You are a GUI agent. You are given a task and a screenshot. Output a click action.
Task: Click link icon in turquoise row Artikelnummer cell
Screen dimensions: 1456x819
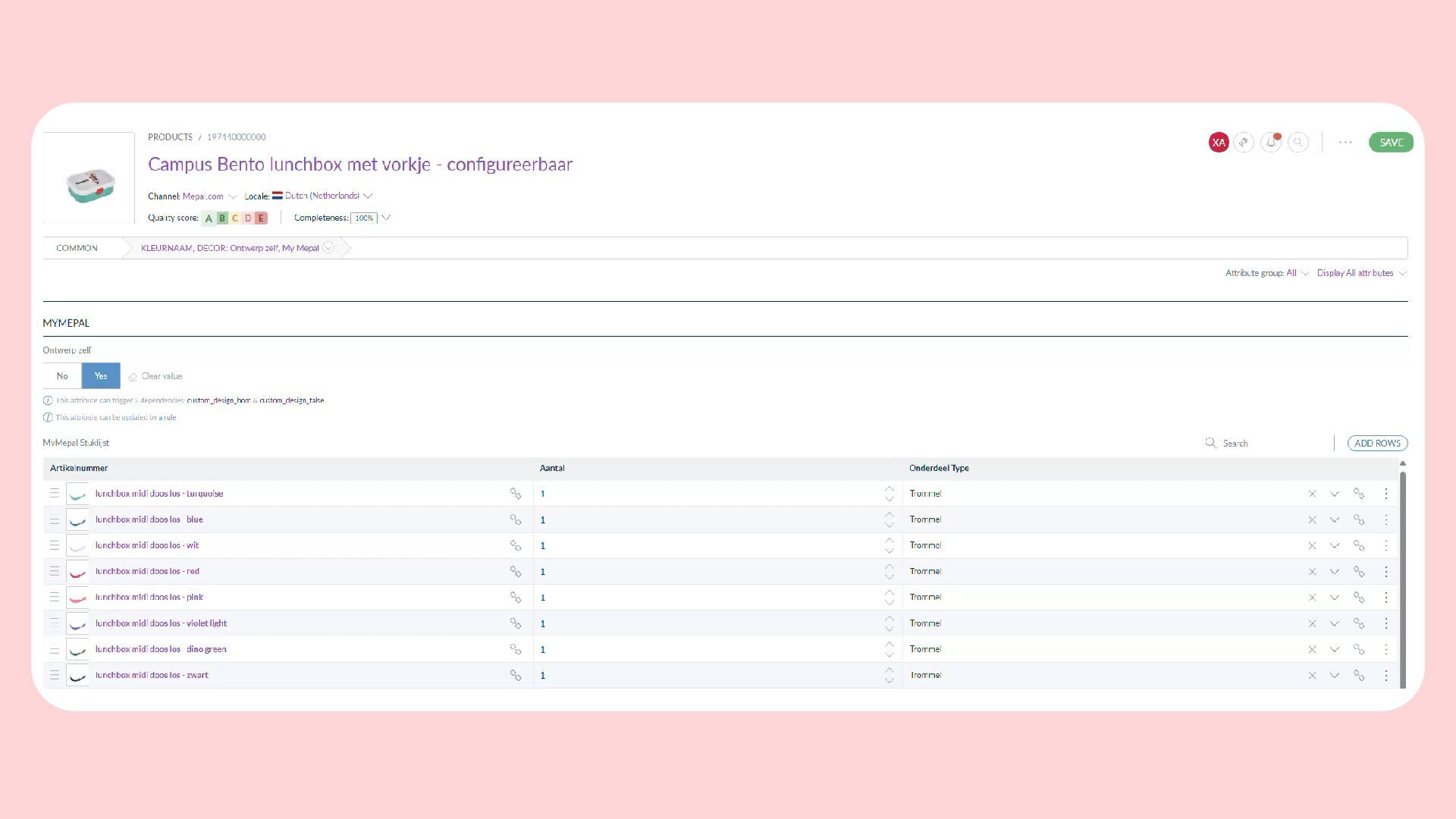[x=516, y=494]
